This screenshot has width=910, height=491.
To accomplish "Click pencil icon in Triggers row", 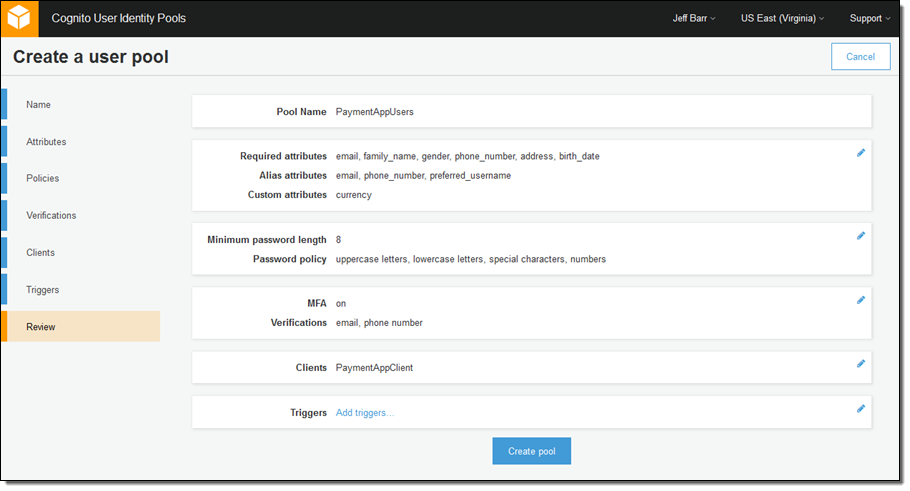I will coord(860,408).
